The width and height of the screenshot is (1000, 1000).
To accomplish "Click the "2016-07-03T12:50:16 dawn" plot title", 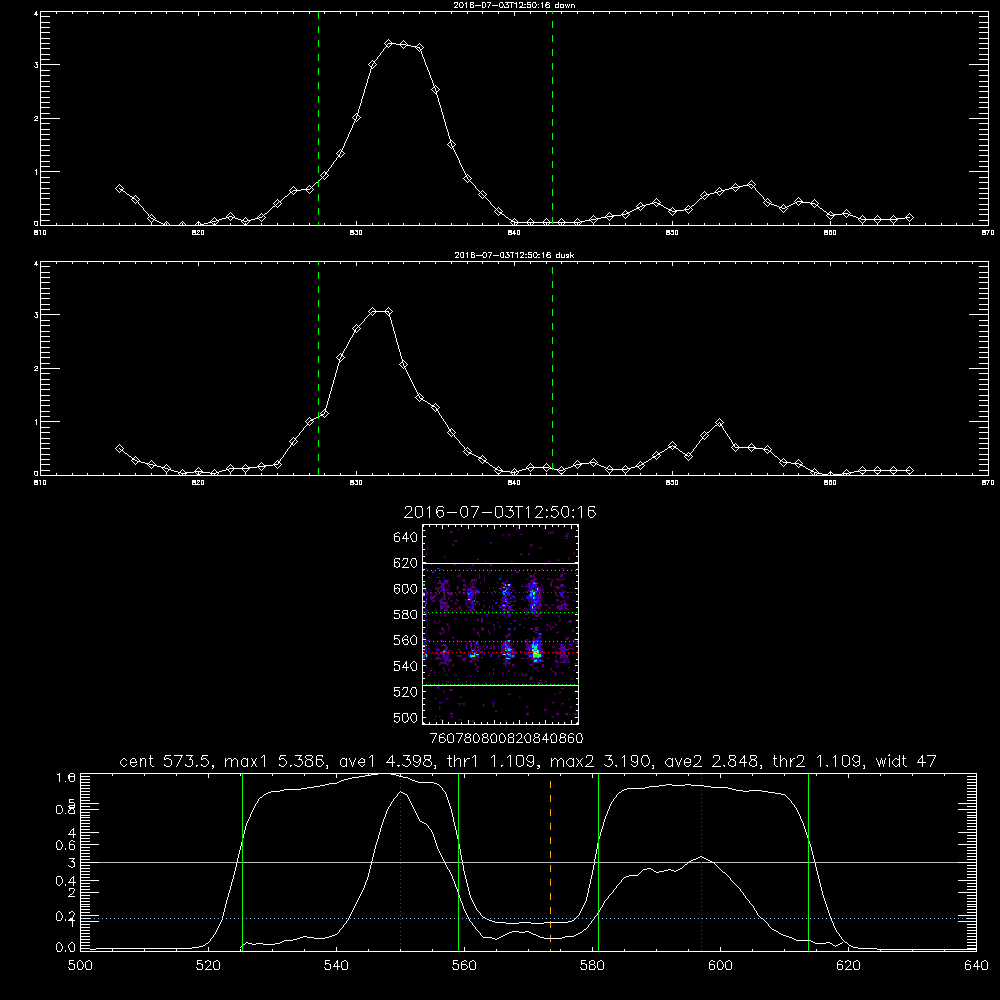I will [x=514, y=4].
